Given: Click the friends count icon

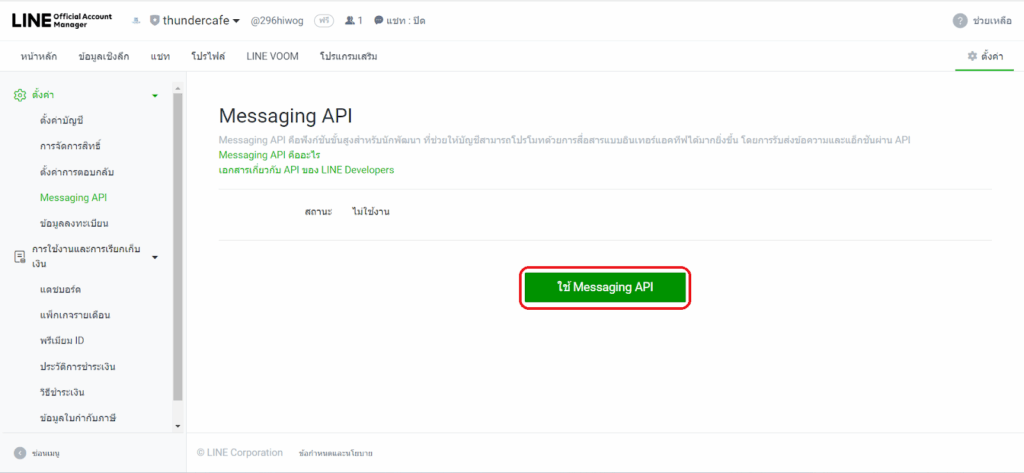Looking at the screenshot, I should (349, 21).
